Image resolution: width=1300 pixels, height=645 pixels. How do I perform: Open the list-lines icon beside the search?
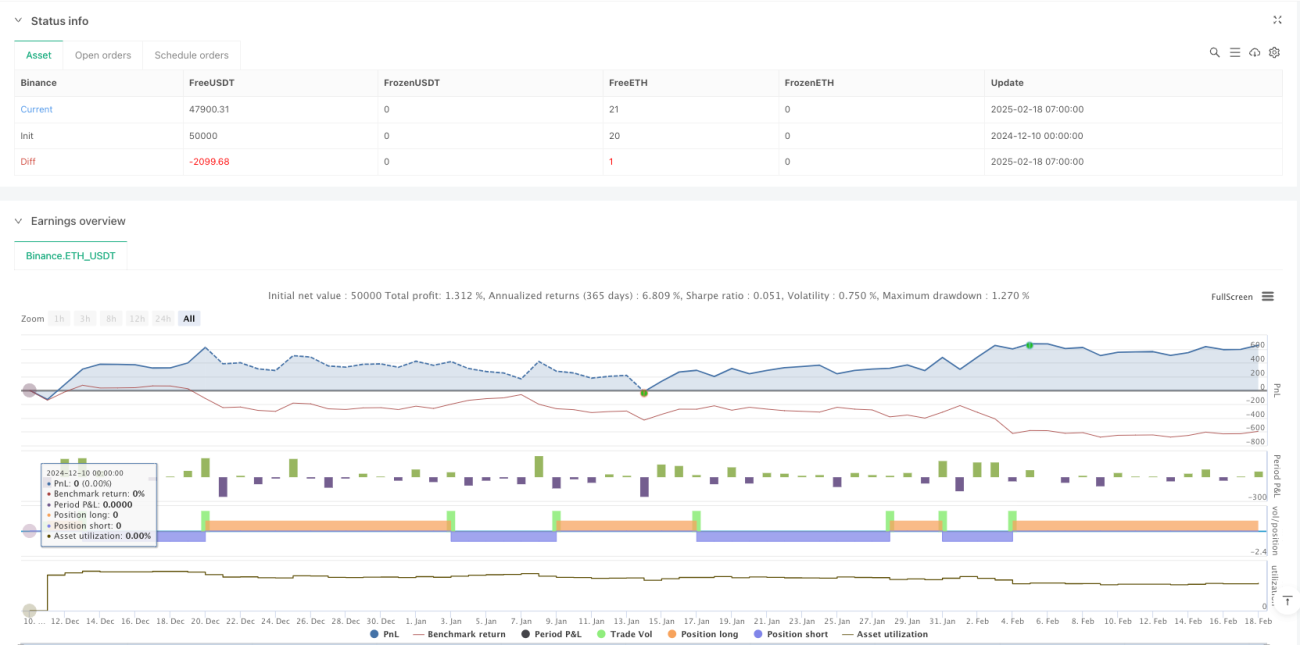[1234, 52]
